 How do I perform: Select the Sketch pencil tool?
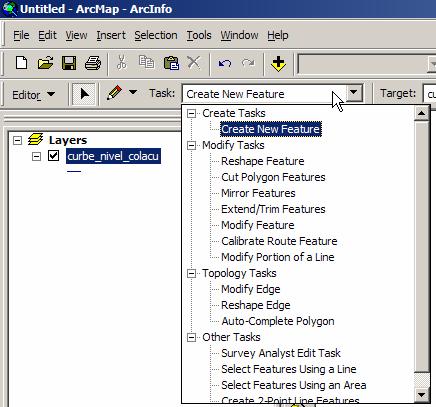pyautogui.click(x=114, y=93)
